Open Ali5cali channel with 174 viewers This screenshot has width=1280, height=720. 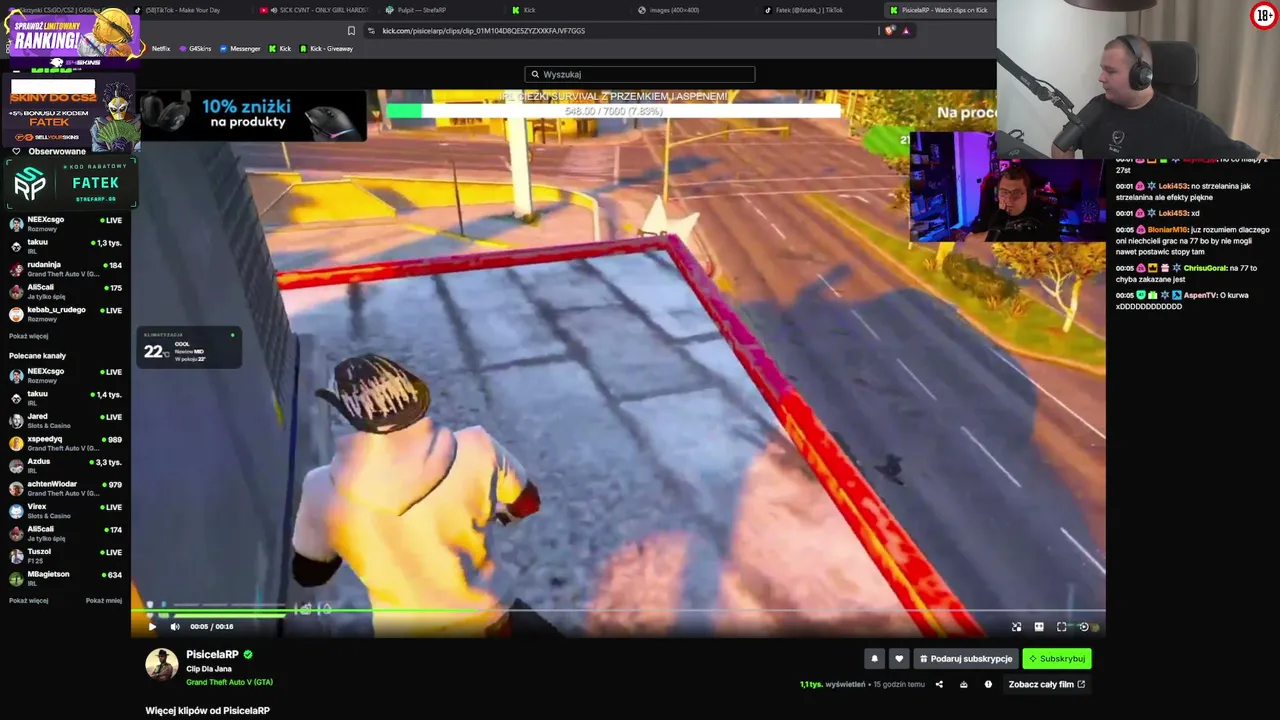[x=66, y=533]
